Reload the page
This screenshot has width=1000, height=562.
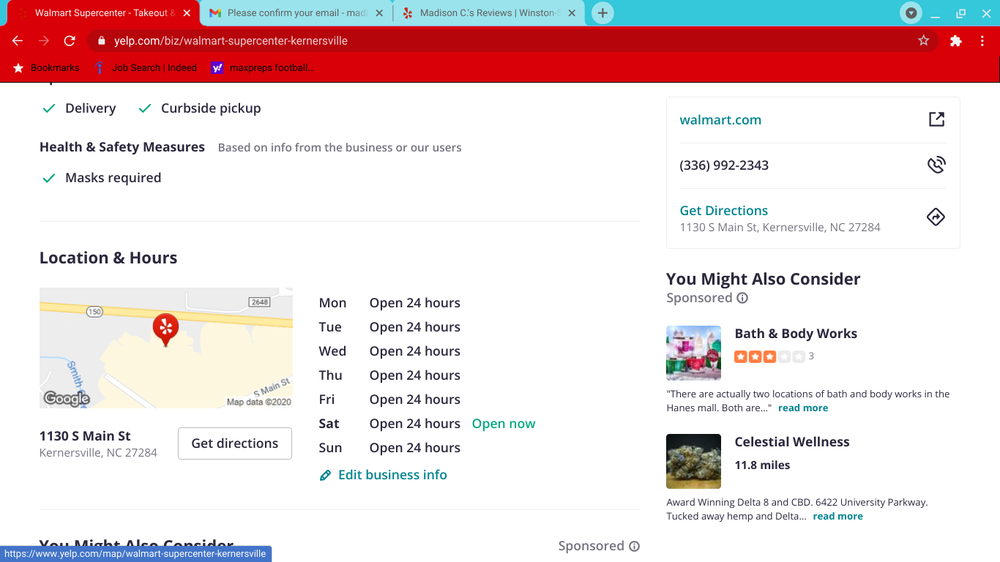click(69, 41)
